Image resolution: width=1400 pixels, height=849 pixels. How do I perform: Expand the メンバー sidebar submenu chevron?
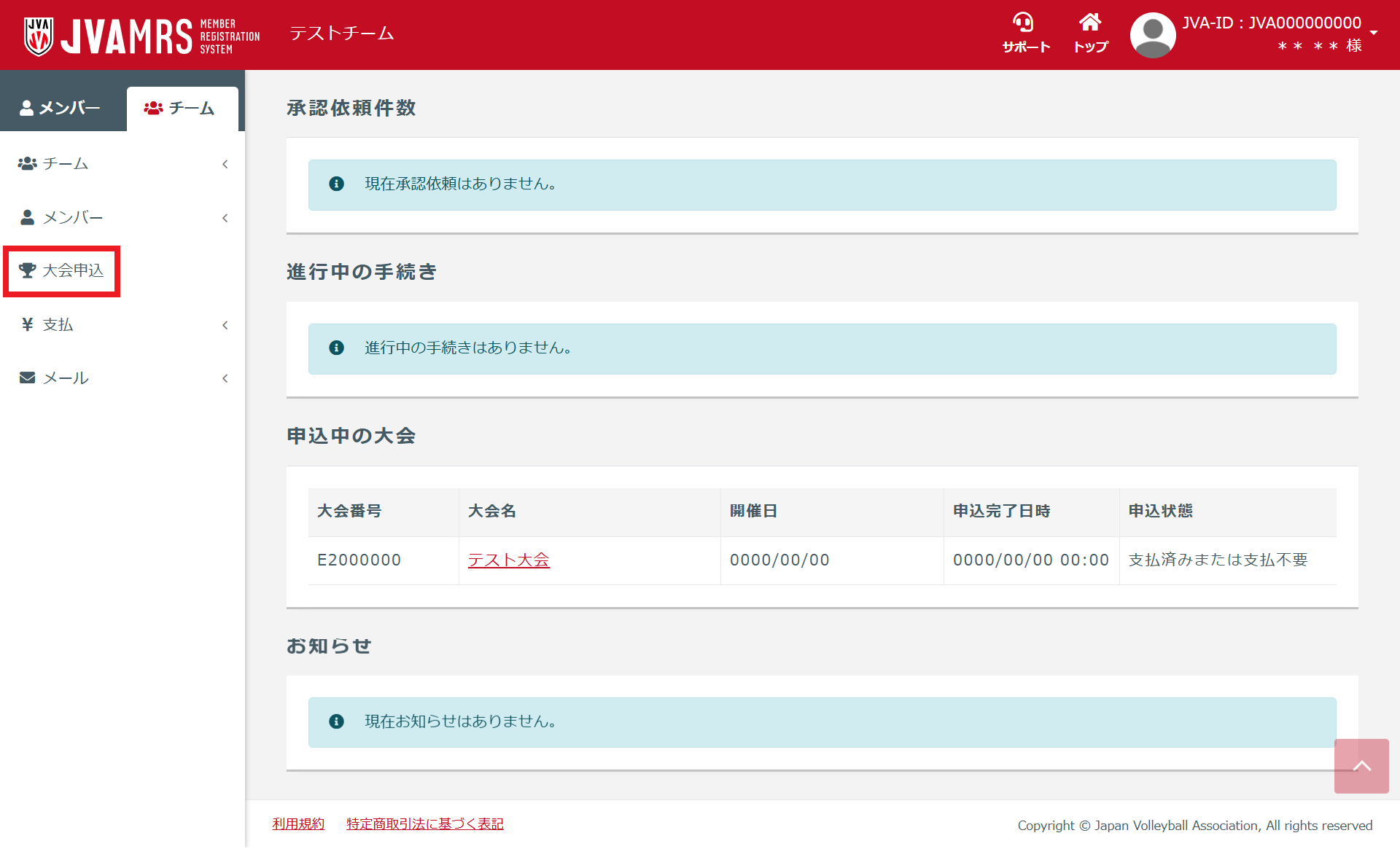[x=225, y=218]
